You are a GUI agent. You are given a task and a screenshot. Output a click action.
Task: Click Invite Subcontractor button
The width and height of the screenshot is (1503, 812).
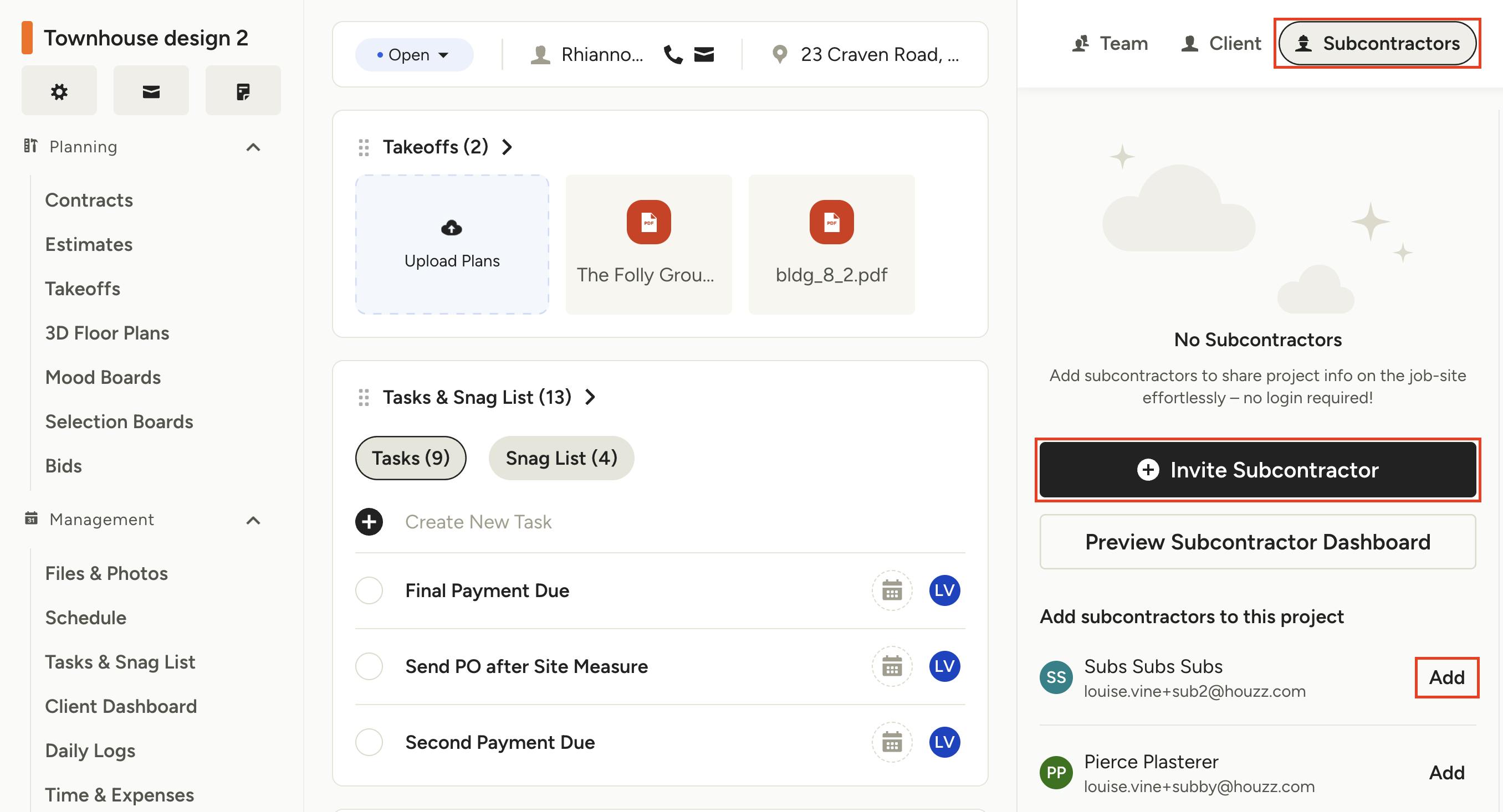1257,470
